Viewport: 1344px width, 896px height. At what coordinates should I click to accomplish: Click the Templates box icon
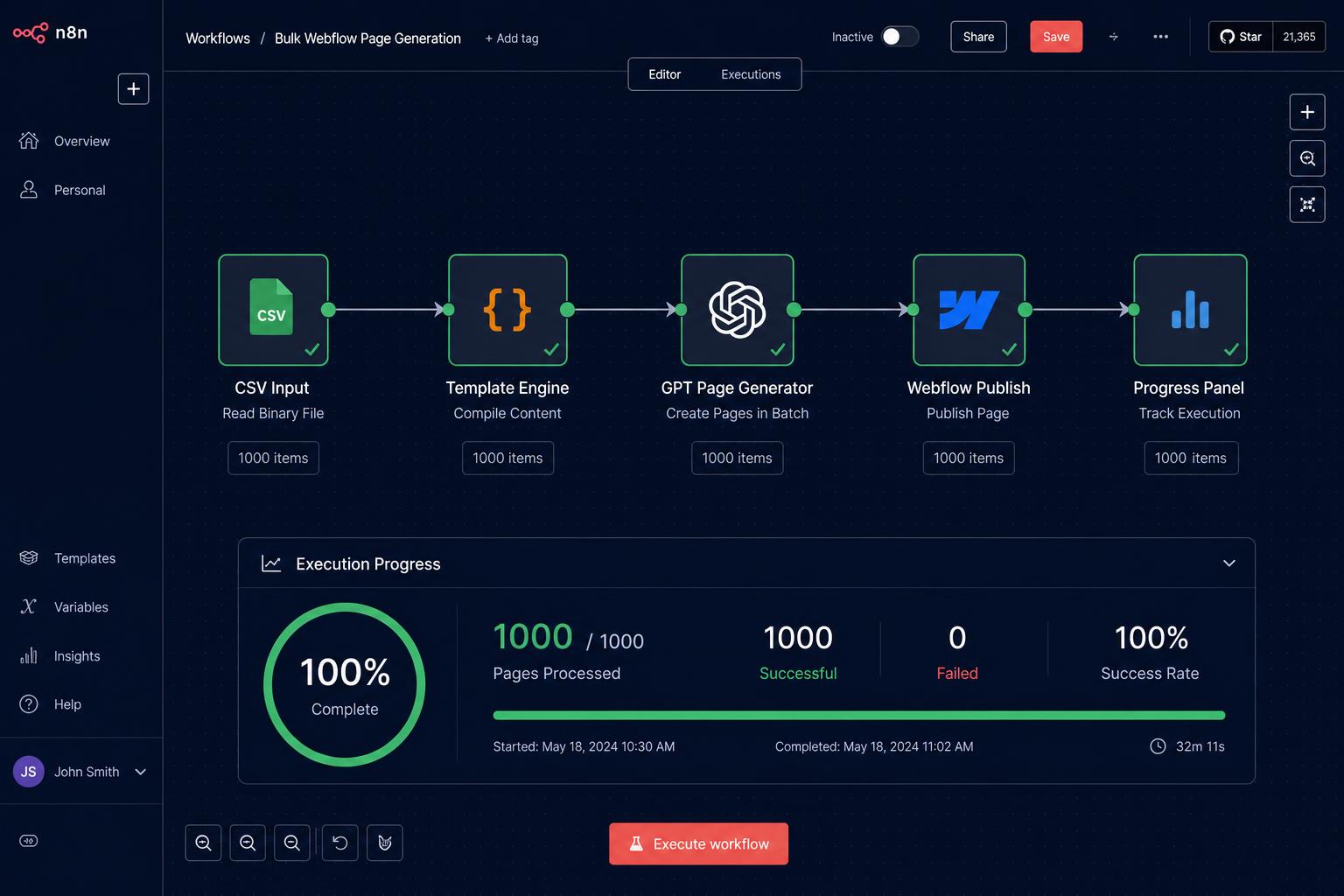pos(29,558)
